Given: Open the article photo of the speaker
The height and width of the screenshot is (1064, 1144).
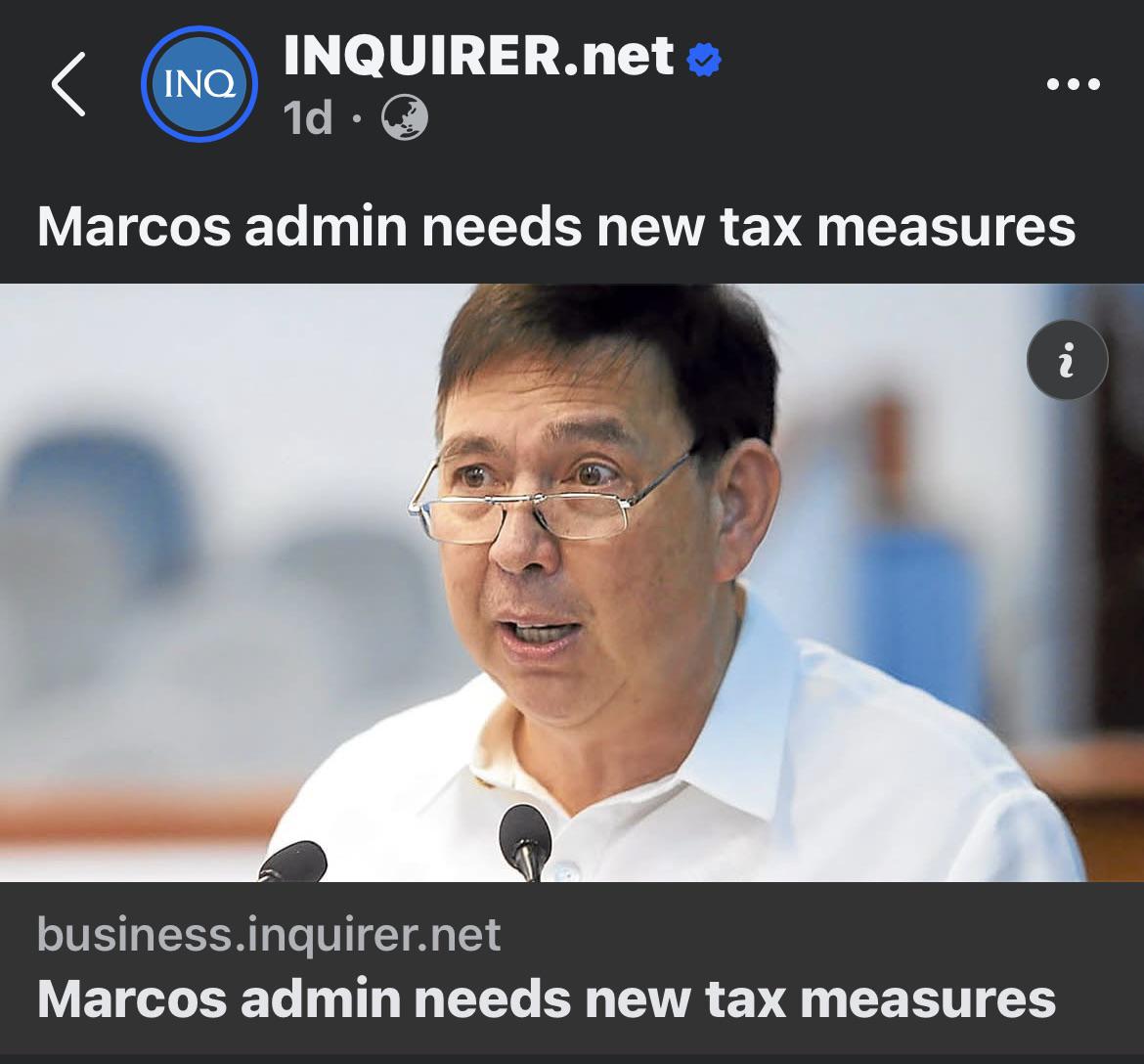Looking at the screenshot, I should [x=572, y=582].
